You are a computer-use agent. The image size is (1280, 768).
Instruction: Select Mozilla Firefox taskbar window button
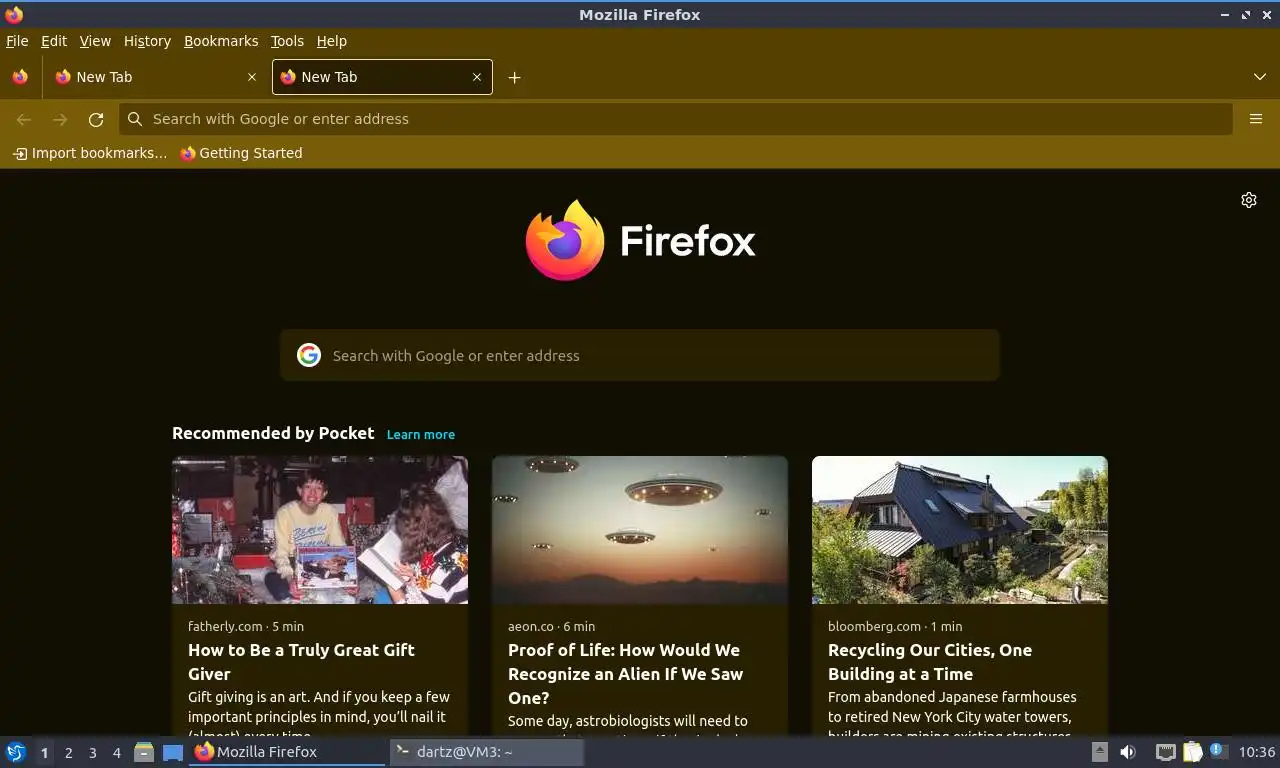[287, 752]
